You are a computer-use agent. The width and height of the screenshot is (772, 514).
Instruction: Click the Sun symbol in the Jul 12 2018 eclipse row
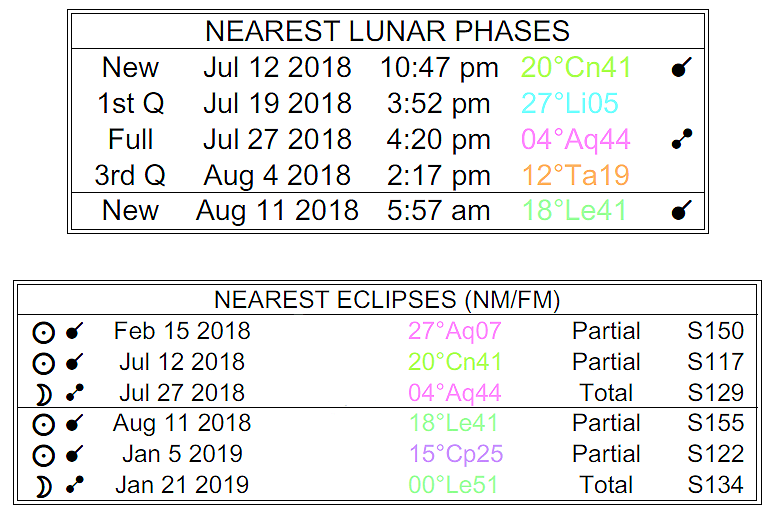(43, 363)
